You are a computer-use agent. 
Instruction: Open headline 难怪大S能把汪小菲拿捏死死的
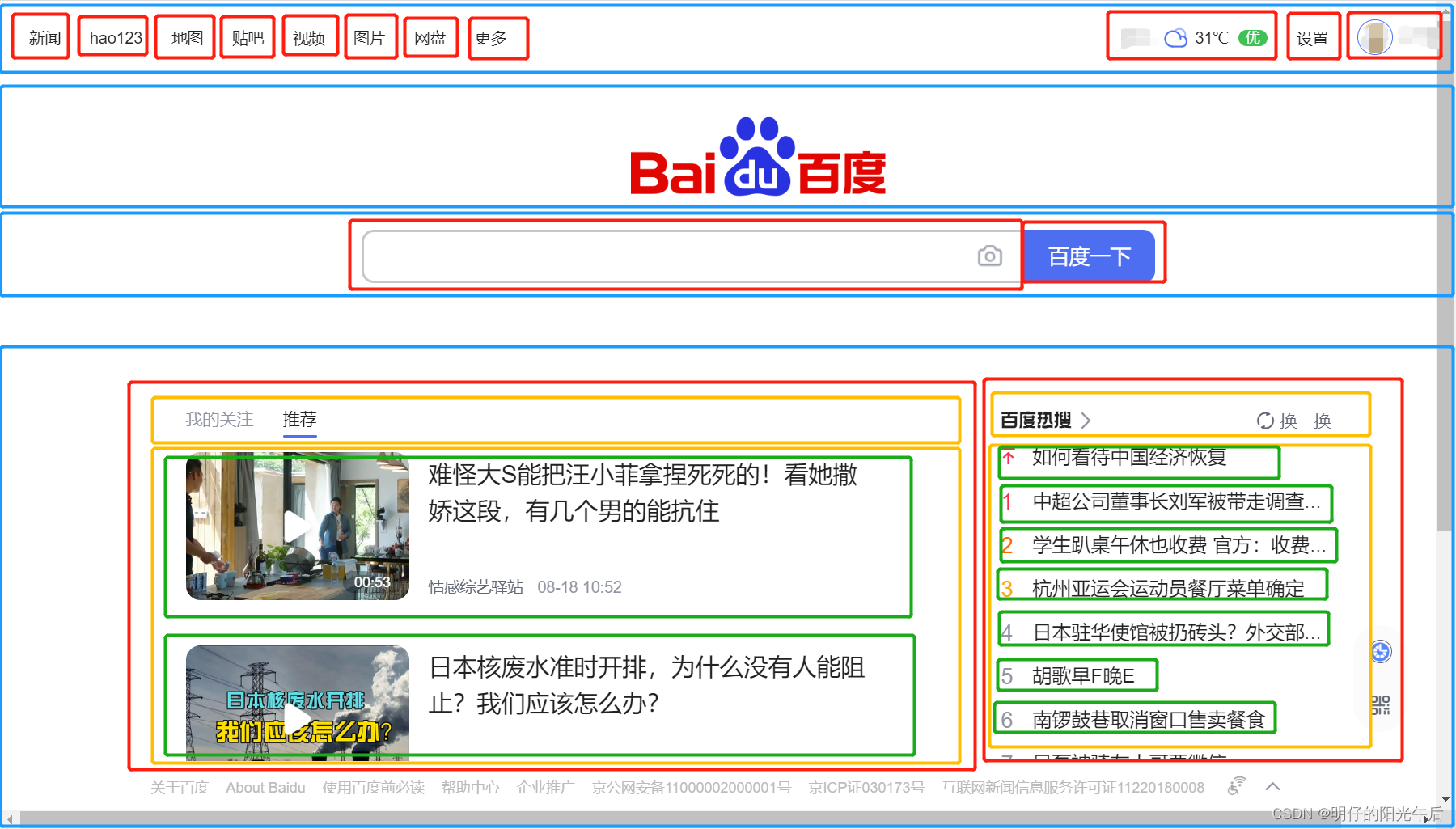tap(643, 493)
